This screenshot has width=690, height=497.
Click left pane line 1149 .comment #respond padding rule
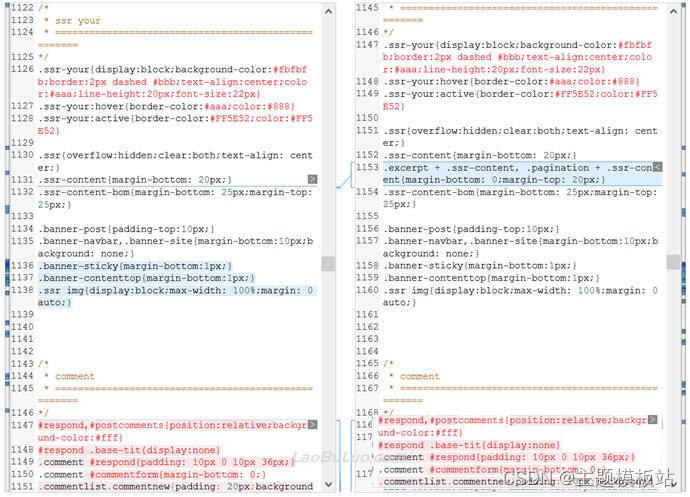point(166,462)
